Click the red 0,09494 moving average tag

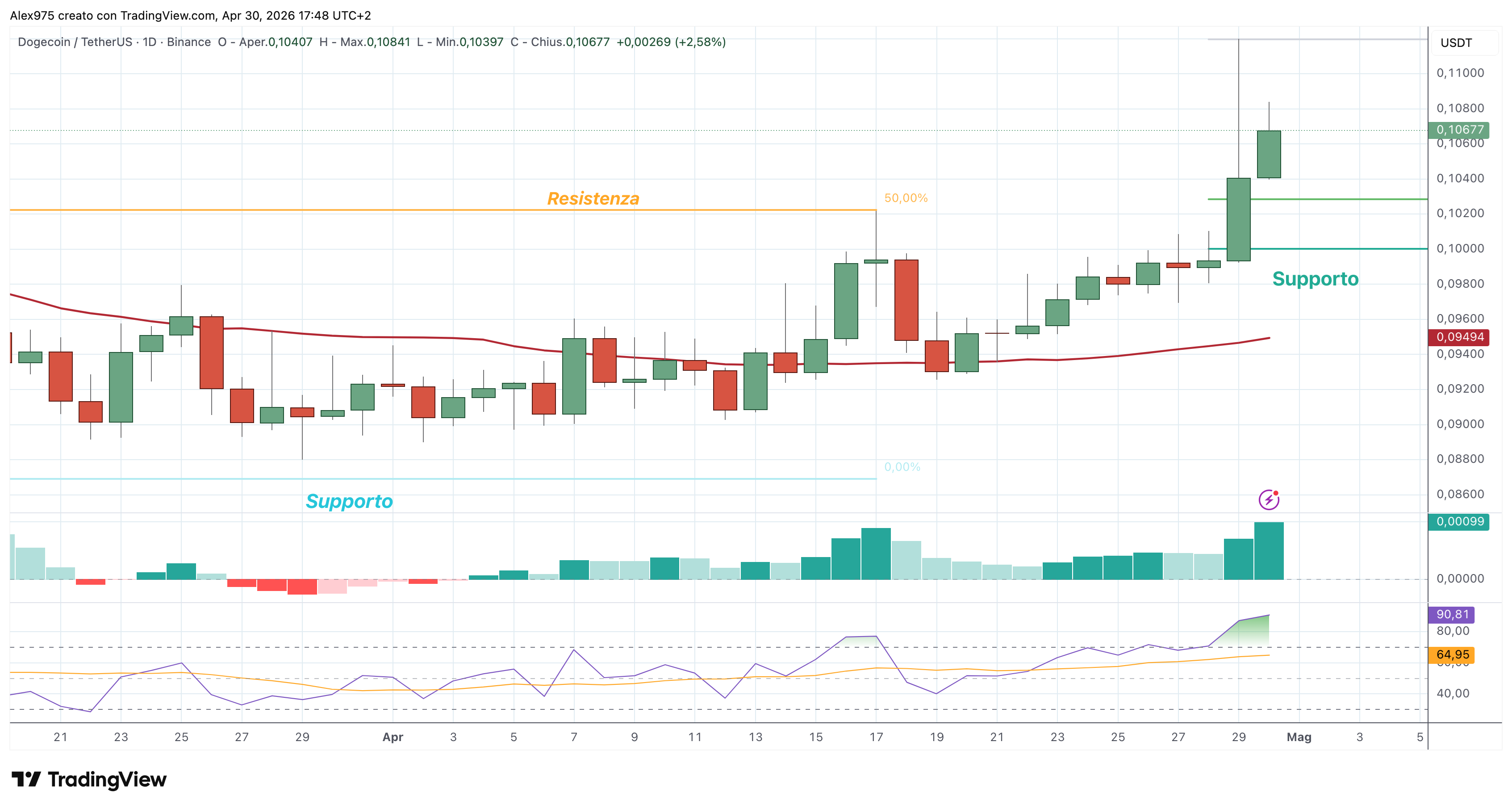[x=1458, y=337]
